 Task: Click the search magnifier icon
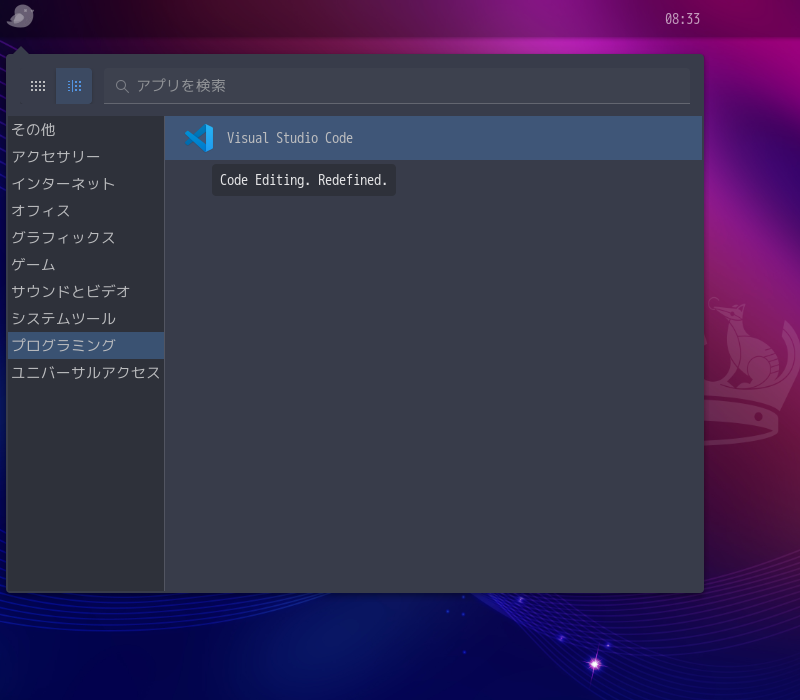[x=121, y=86]
